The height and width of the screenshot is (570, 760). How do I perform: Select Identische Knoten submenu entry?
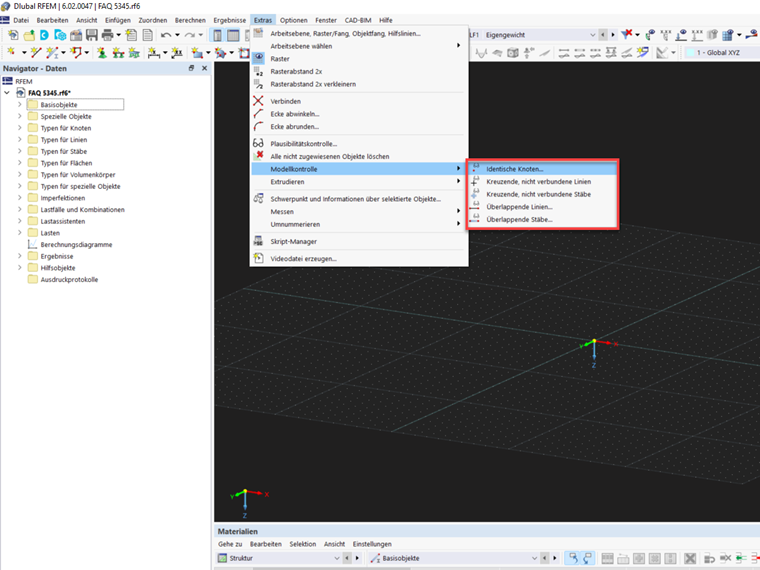[x=542, y=169]
